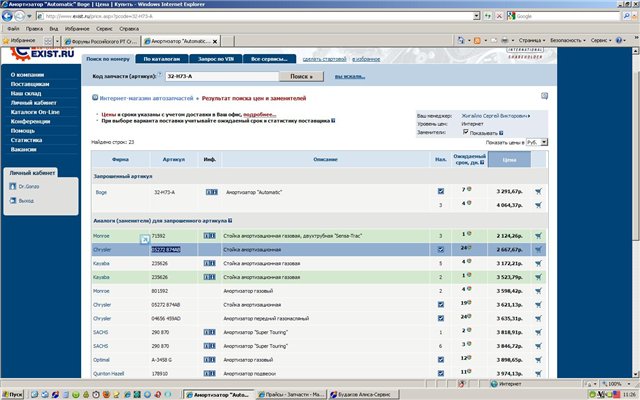This screenshot has height=400, width=640.
Task: Open the Безопасность command bar dropdown
Action: 567,40
